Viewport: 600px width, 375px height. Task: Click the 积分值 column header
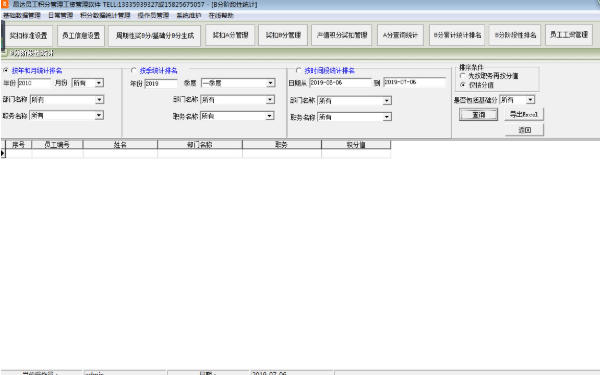pos(356,145)
